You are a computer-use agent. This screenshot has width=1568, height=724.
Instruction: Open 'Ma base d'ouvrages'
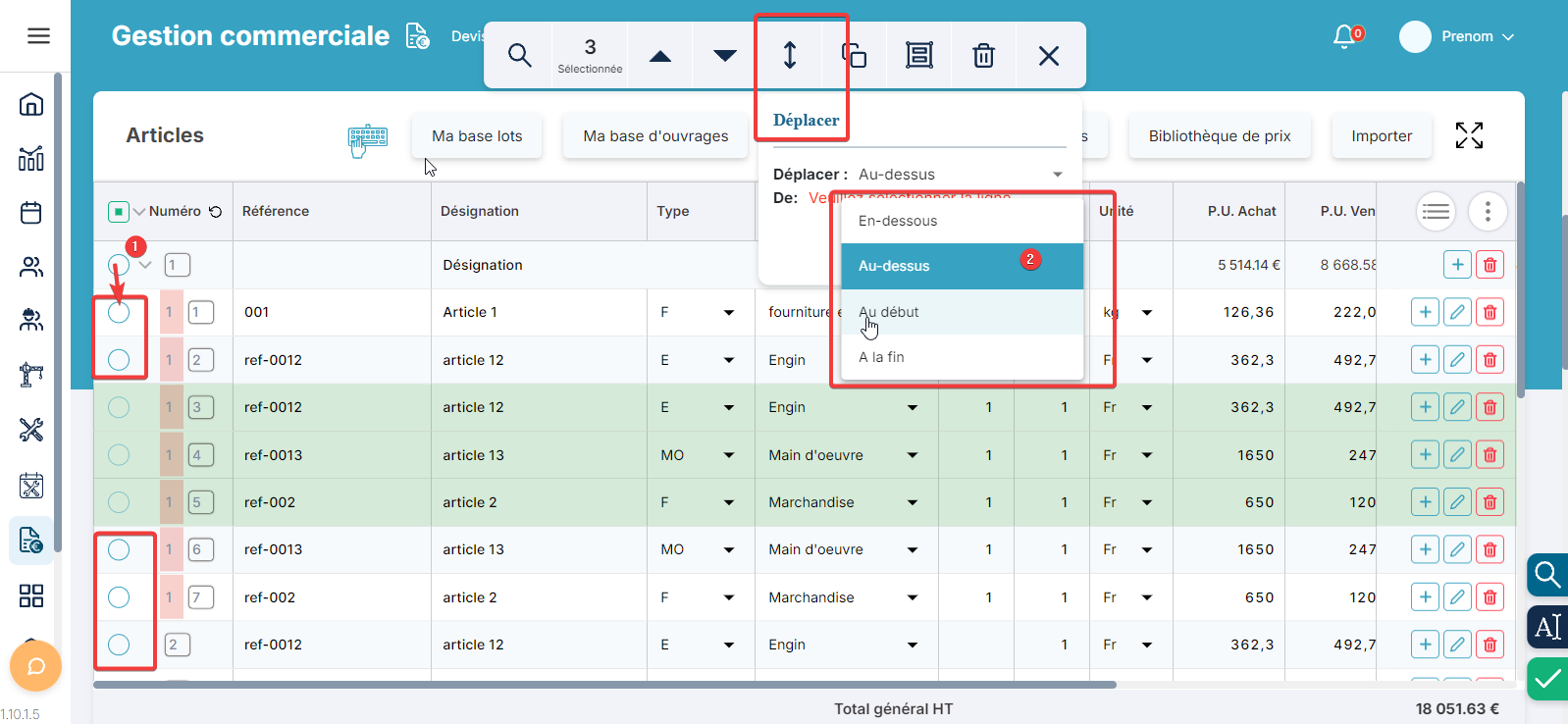(x=655, y=136)
